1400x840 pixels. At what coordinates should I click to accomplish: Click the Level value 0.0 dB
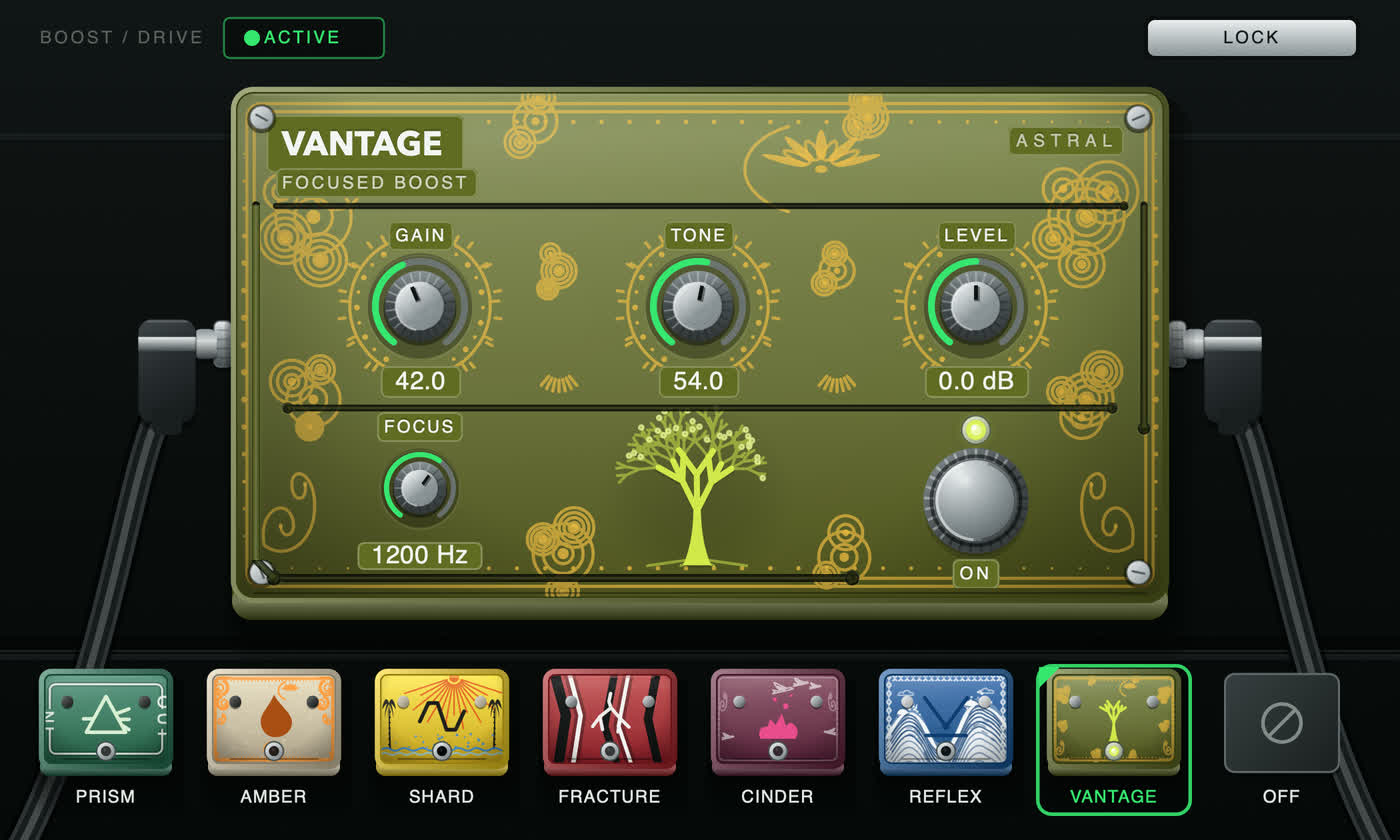[976, 382]
